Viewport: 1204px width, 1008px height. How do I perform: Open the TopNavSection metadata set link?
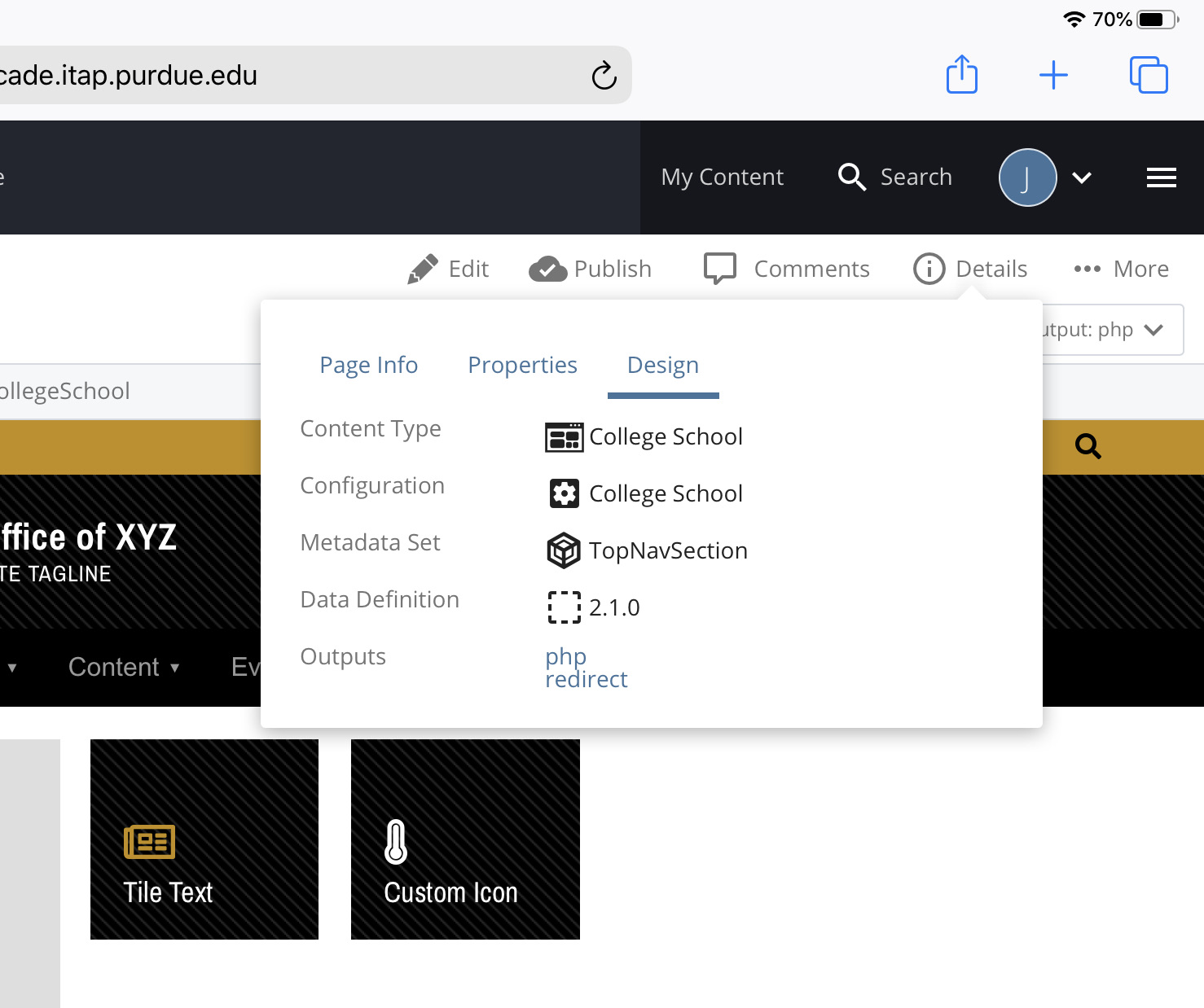(668, 550)
